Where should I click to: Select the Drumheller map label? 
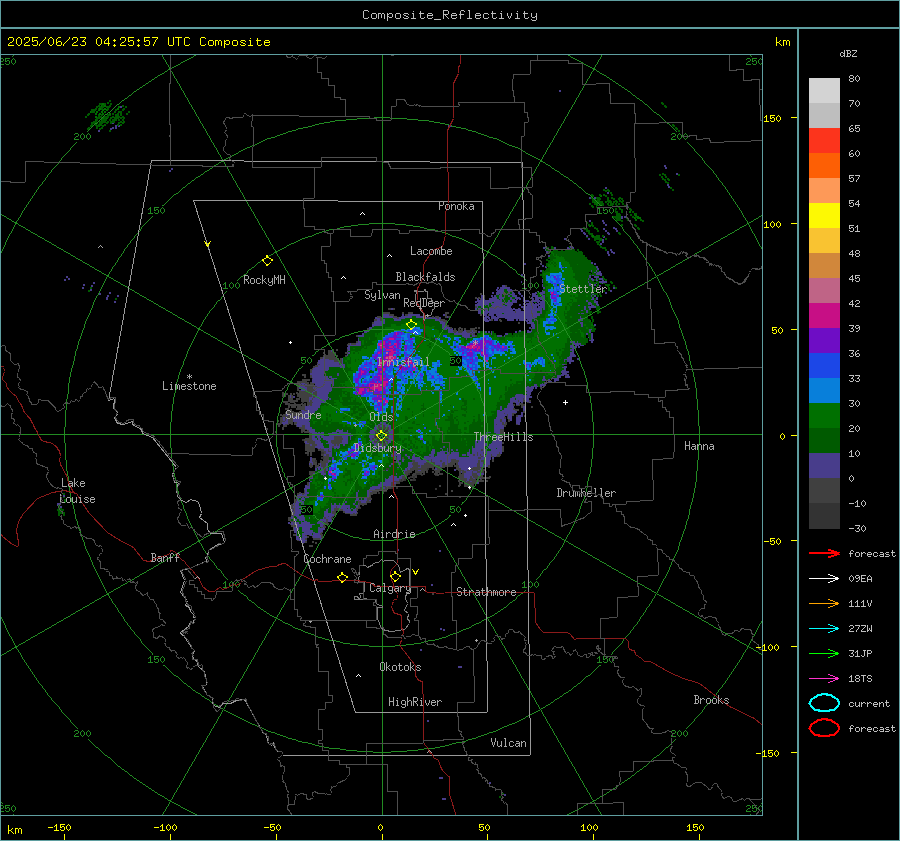click(586, 493)
